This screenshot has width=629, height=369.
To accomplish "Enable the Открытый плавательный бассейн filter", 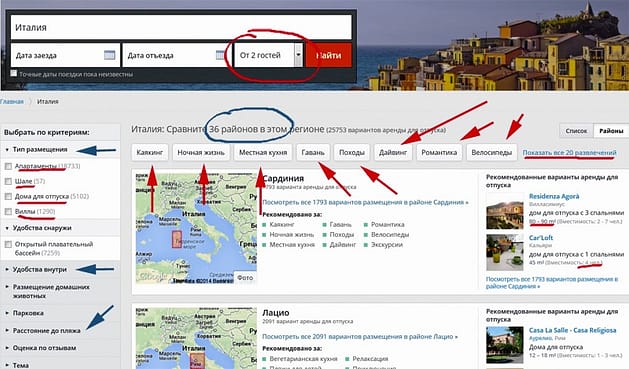I will 8,244.
